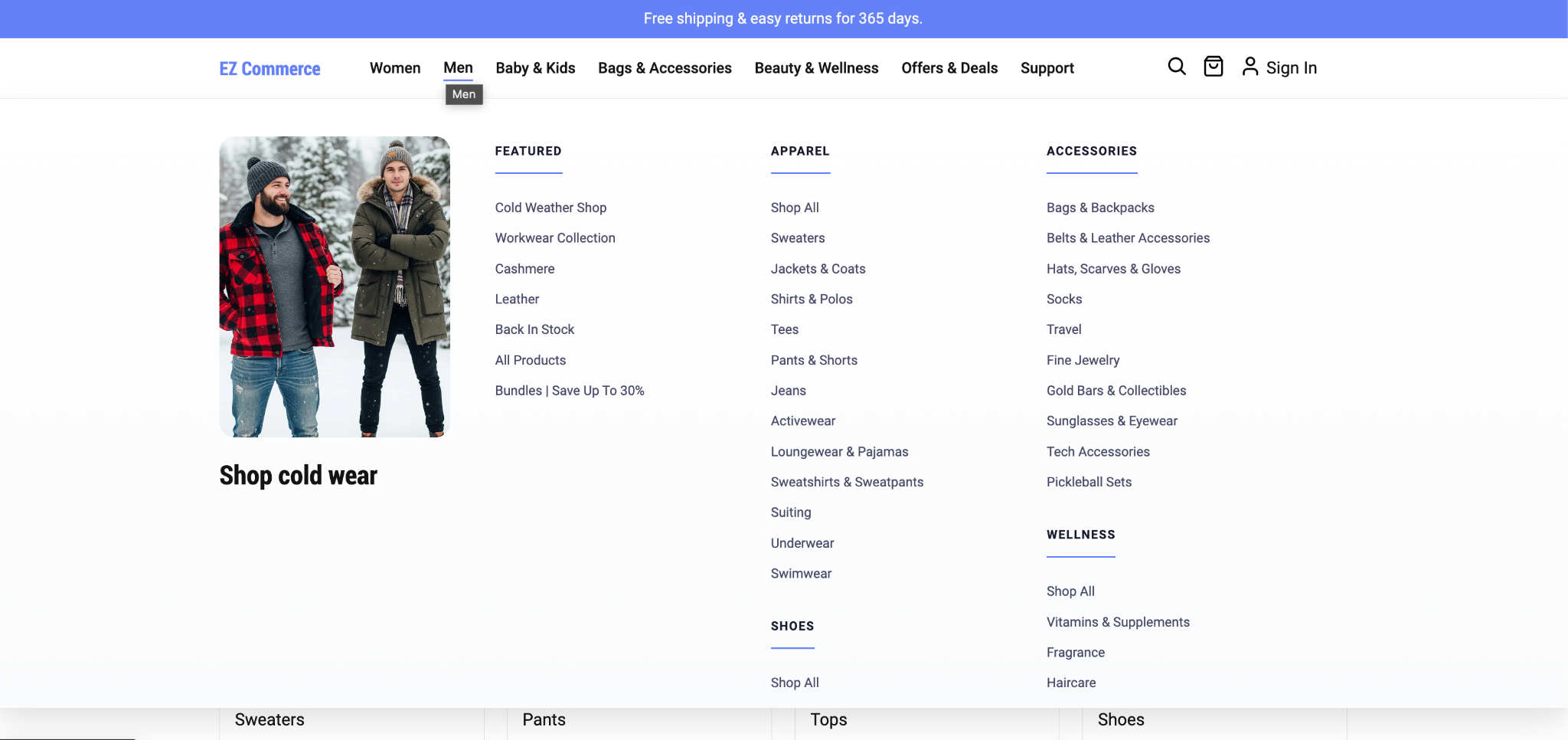Click Gold Bars & Collectibles link
Image resolution: width=1568 pixels, height=740 pixels.
click(1116, 390)
